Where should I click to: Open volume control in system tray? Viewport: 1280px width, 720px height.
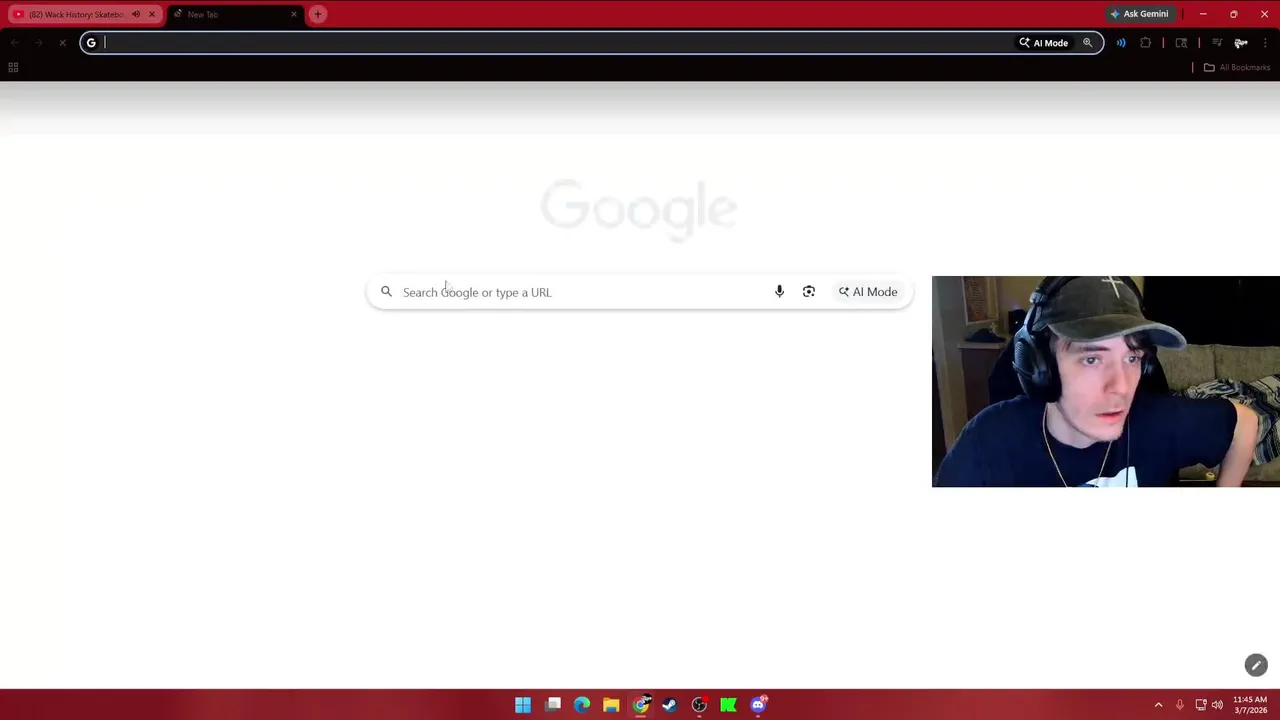(1217, 705)
